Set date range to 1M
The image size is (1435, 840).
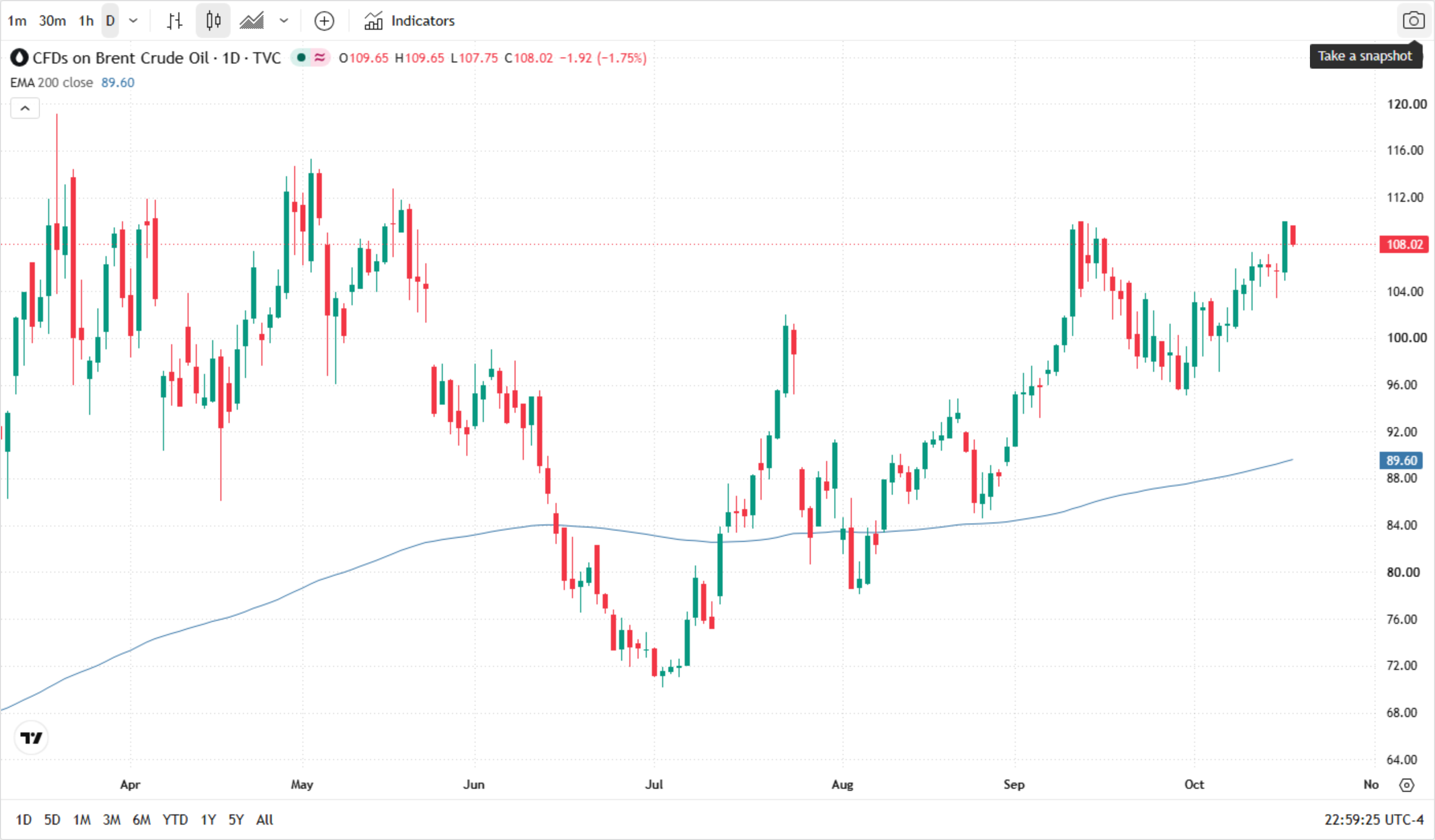[81, 820]
